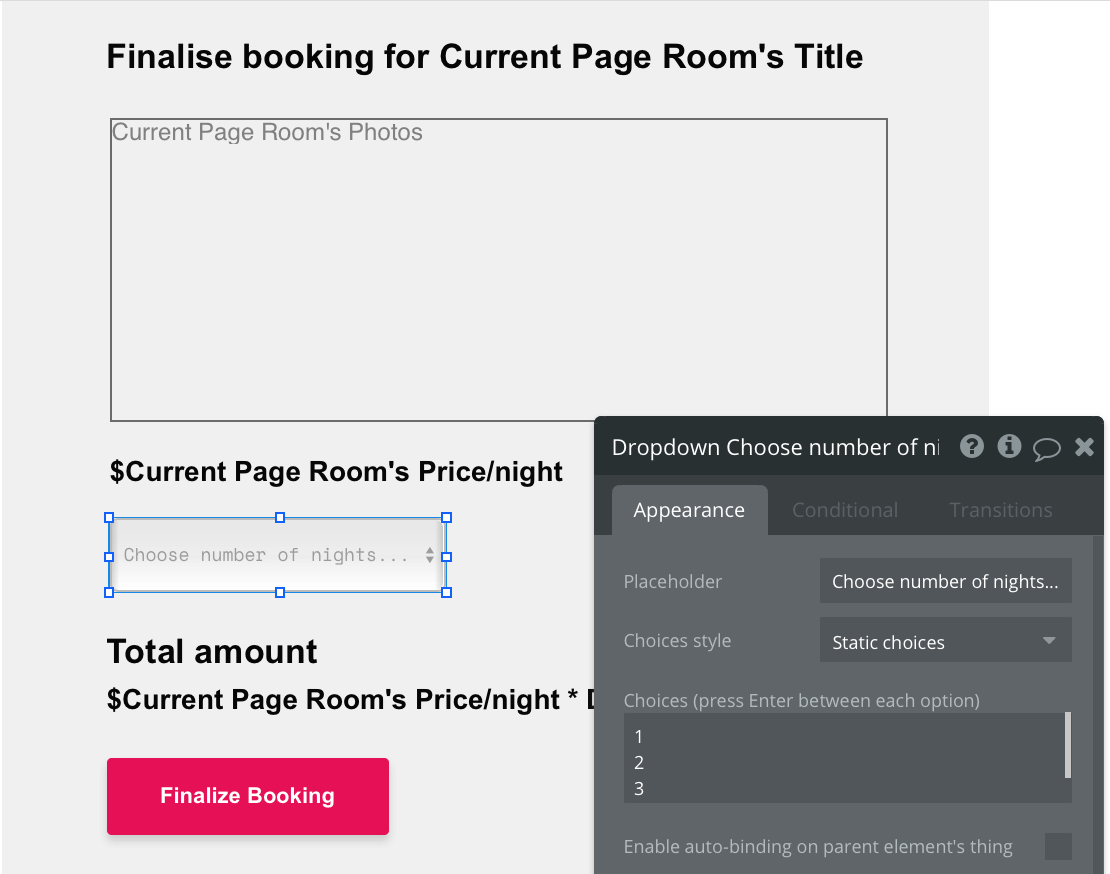Click the info icon in the property editor header
The height and width of the screenshot is (874, 1110).
[x=1009, y=446]
